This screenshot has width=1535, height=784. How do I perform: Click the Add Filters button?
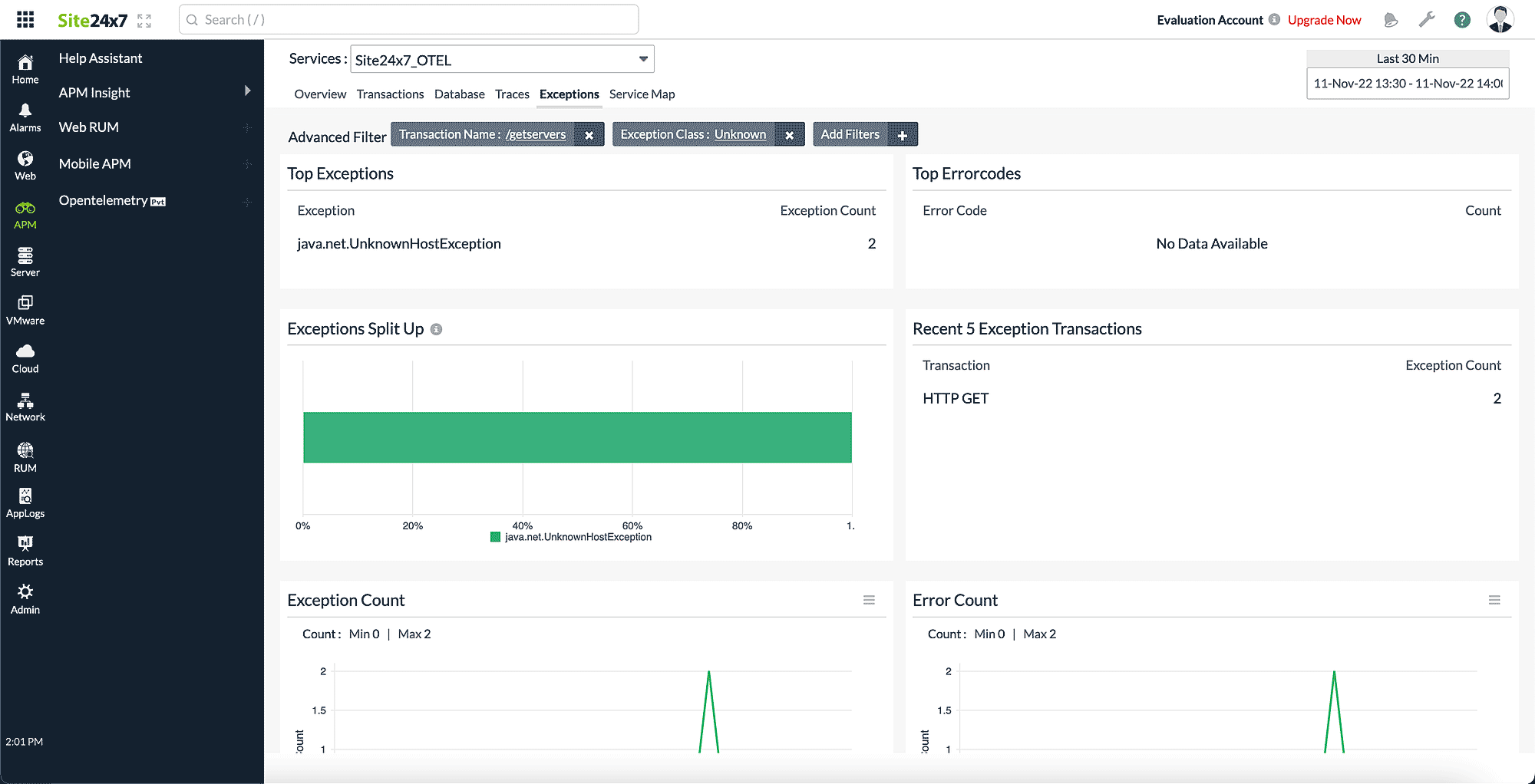pyautogui.click(x=865, y=133)
